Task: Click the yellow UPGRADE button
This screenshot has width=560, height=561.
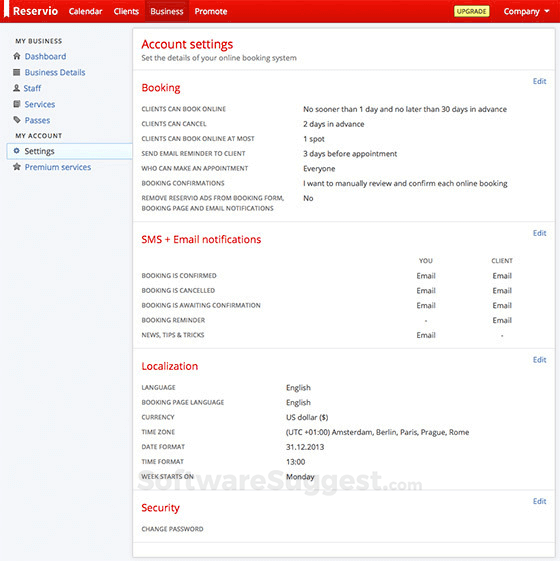Action: point(471,11)
